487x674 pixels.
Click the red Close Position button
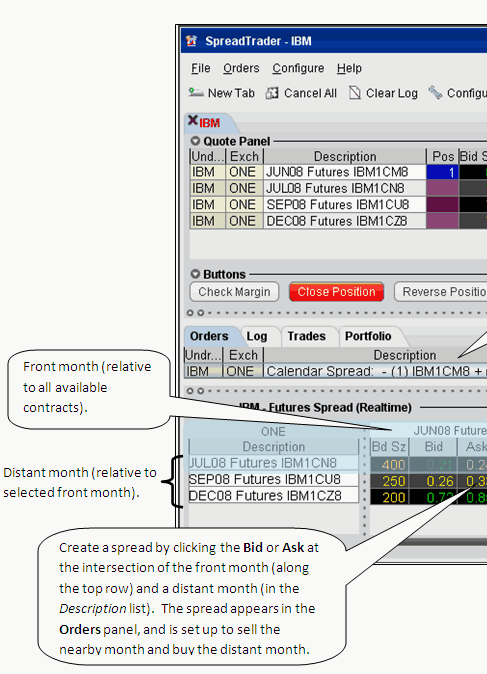coord(336,292)
